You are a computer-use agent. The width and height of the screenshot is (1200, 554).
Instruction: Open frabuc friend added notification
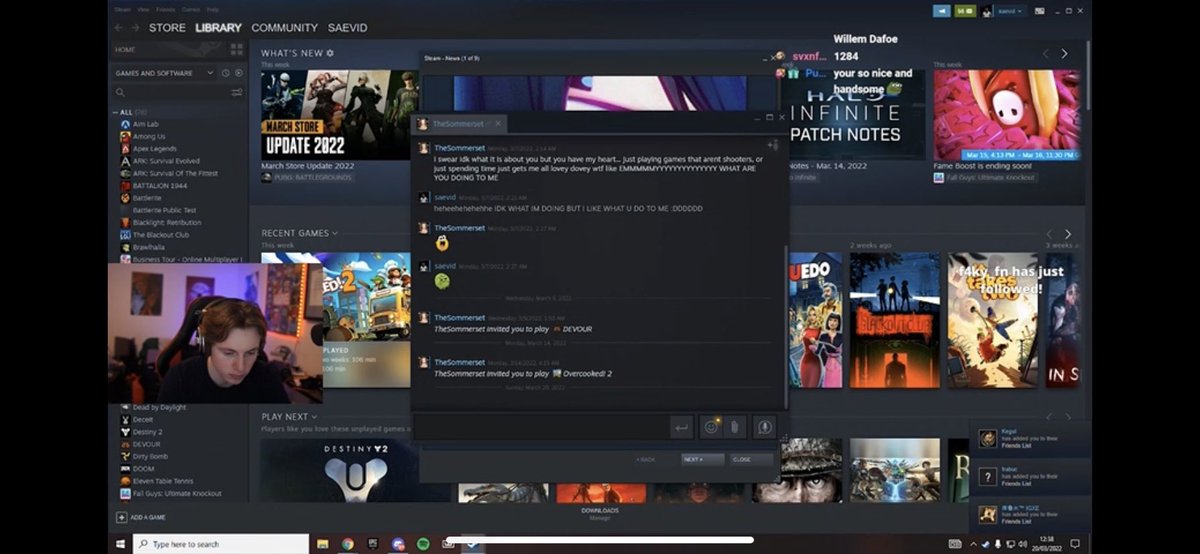coord(1028,476)
